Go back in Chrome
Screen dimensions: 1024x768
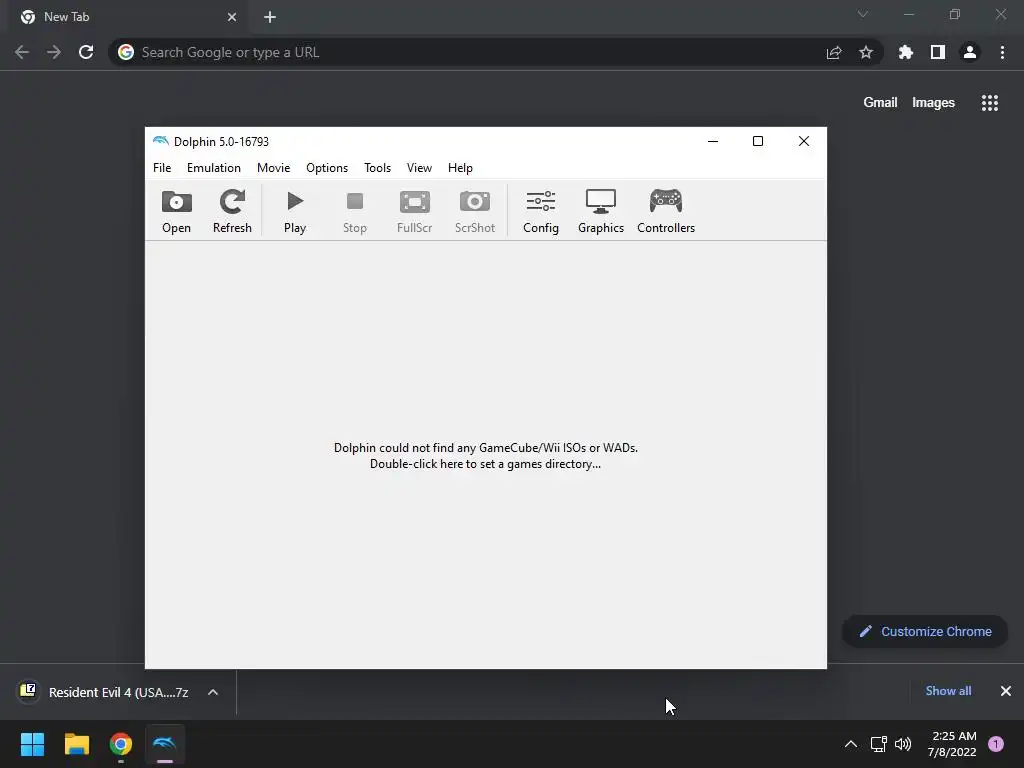(22, 52)
